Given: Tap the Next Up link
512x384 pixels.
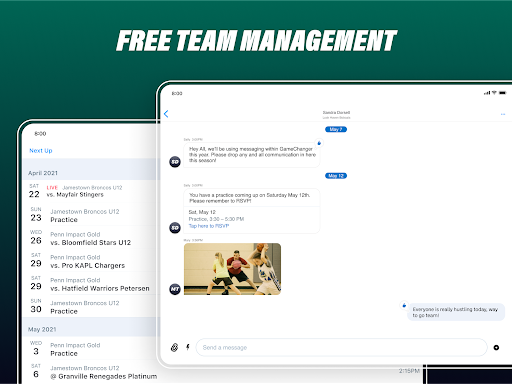Looking at the screenshot, I should (x=41, y=151).
